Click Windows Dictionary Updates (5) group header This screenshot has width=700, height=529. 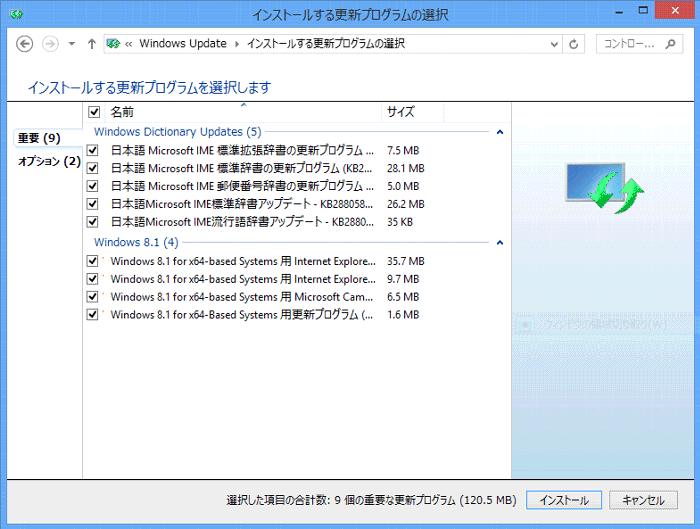click(178, 132)
